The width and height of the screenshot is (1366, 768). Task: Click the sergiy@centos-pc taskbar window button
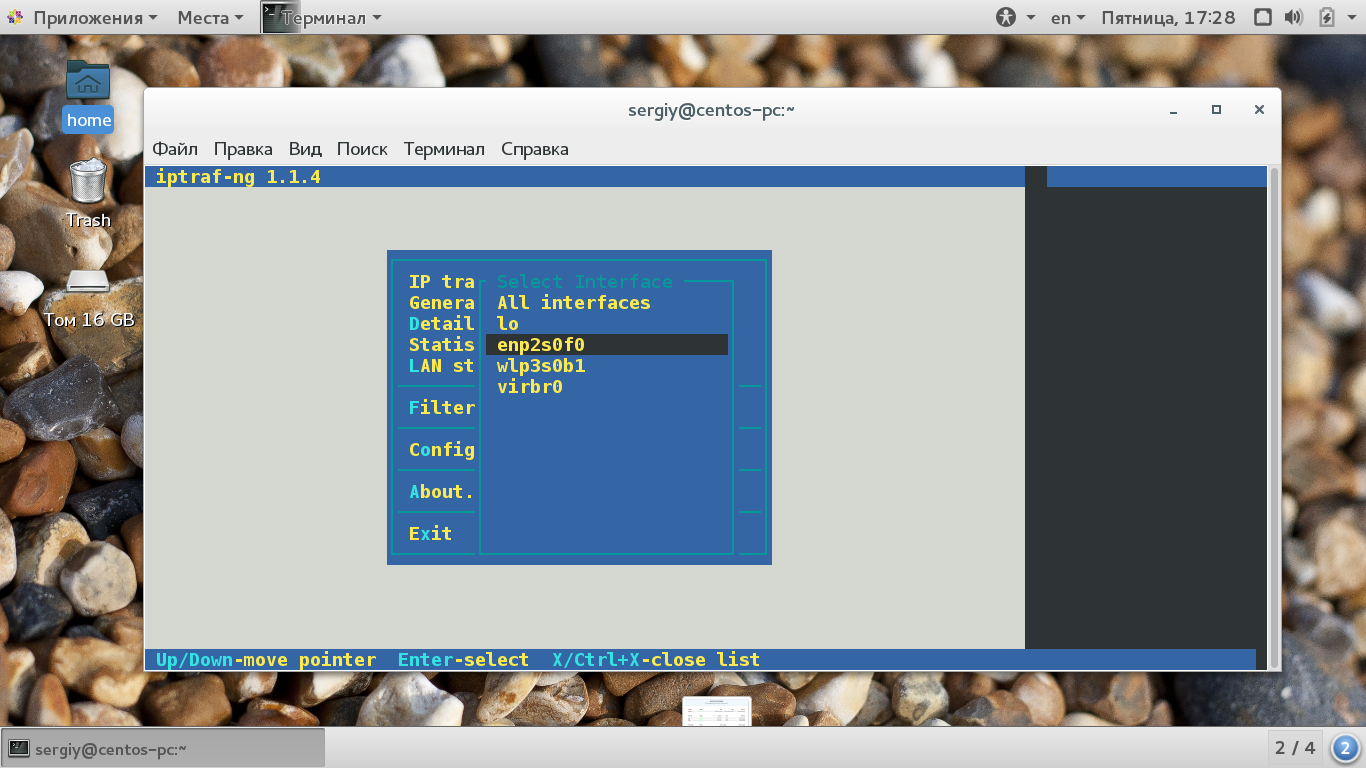[163, 748]
